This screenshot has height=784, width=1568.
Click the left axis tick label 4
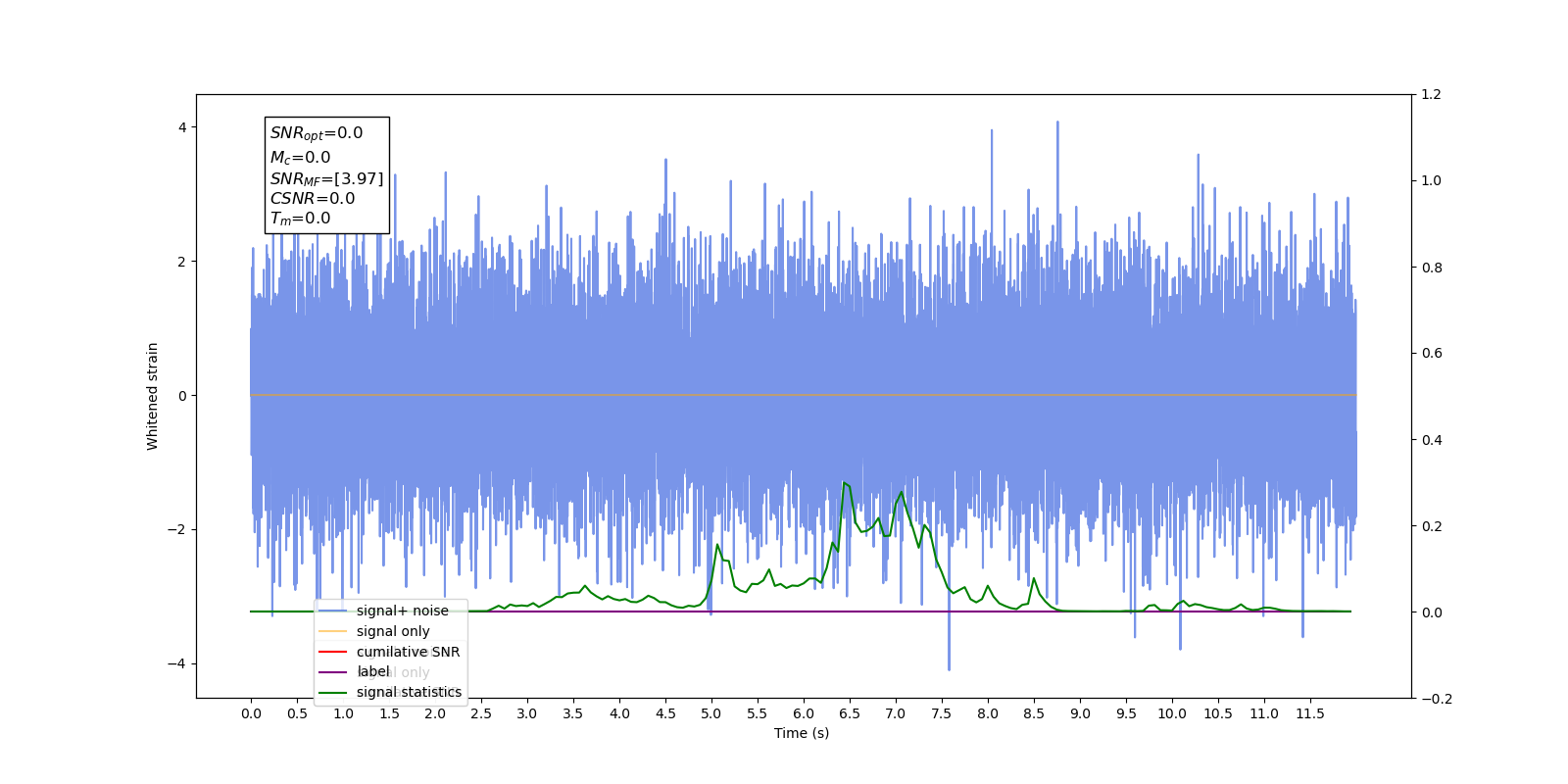point(182,127)
